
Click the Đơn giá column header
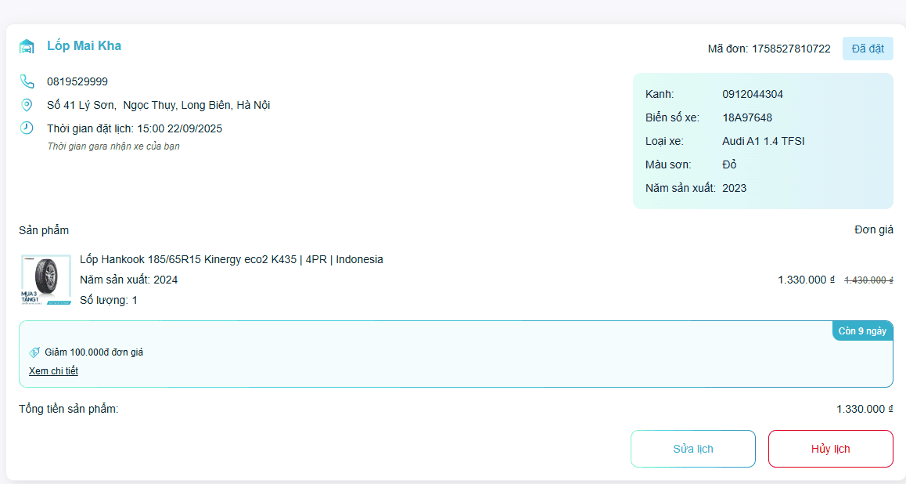coord(874,230)
